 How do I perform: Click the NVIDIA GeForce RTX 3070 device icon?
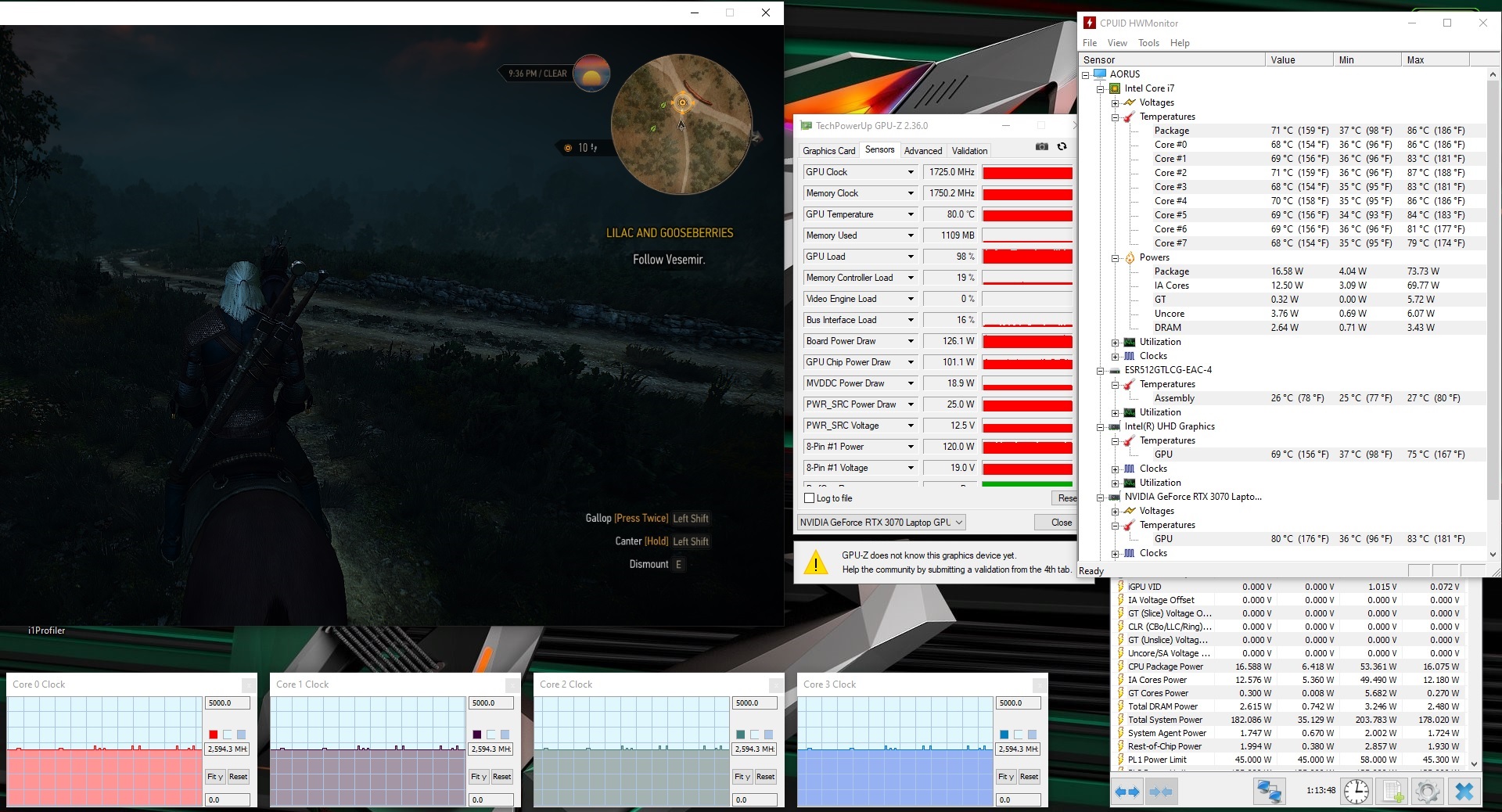click(x=1115, y=497)
